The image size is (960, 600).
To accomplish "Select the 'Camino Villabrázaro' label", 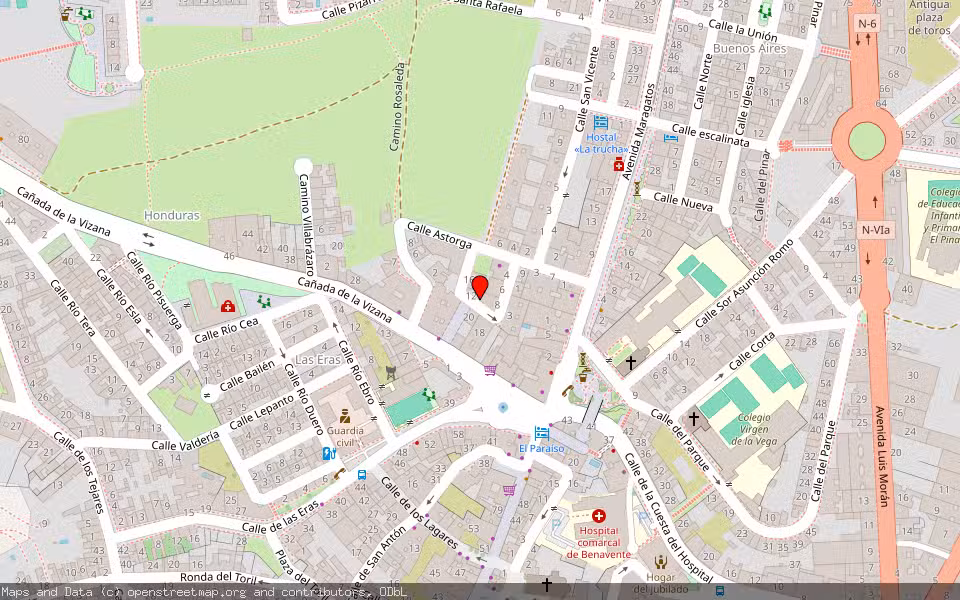I will (x=307, y=224).
